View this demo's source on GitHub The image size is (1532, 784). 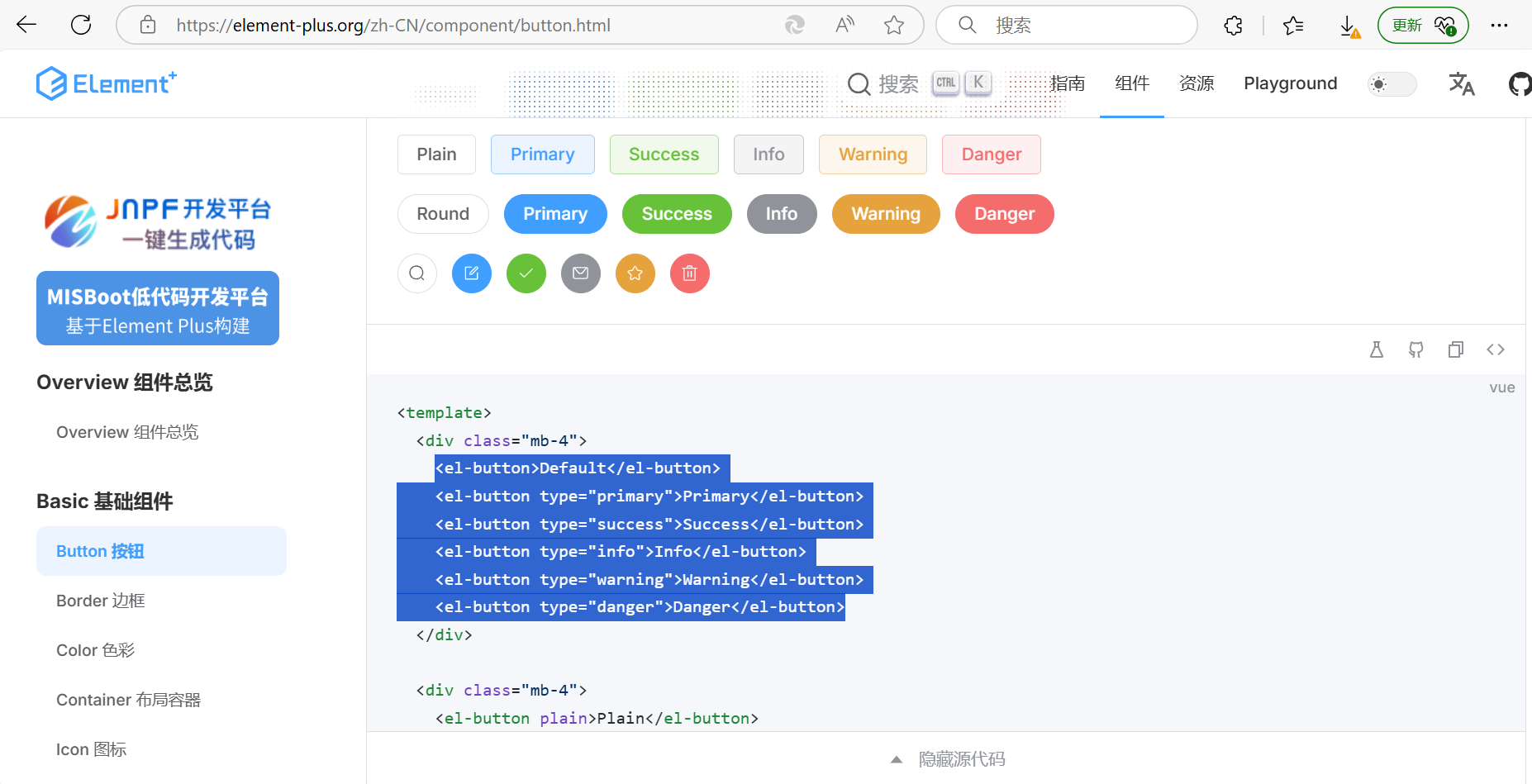[1416, 349]
